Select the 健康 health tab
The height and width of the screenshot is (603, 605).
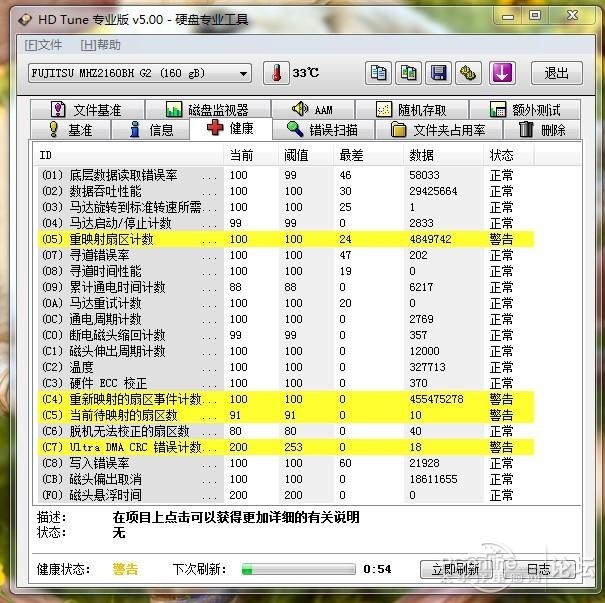tap(231, 128)
